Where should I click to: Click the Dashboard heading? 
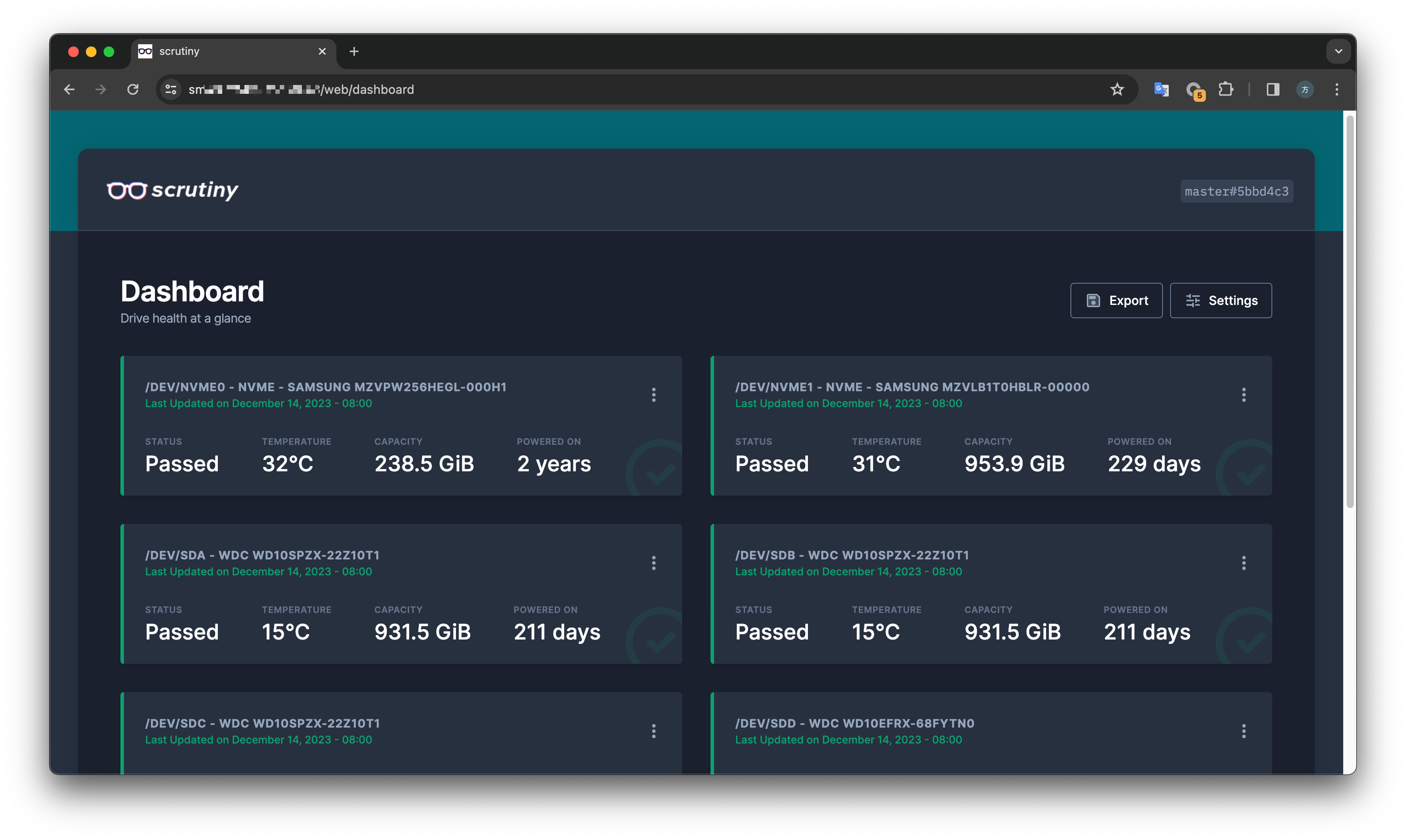(193, 292)
